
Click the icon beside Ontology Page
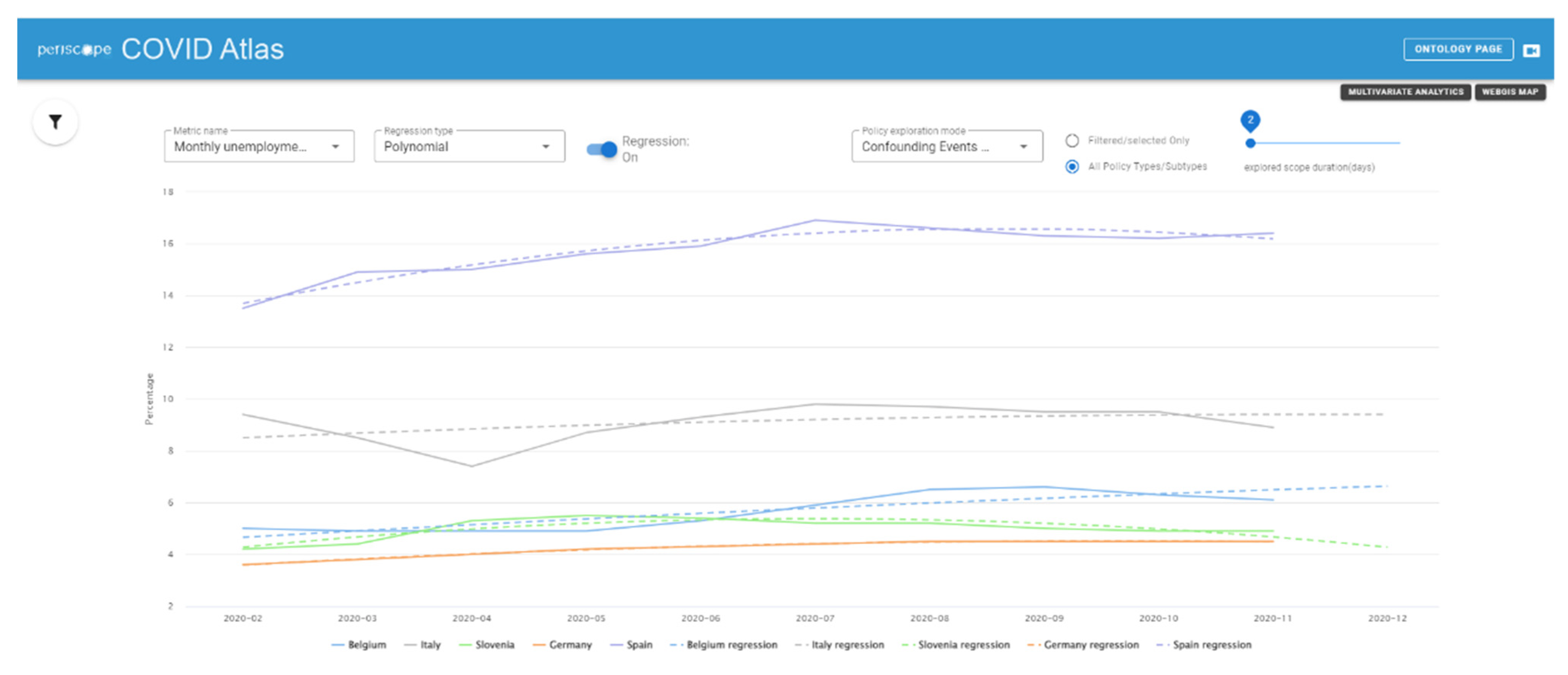coord(1531,50)
